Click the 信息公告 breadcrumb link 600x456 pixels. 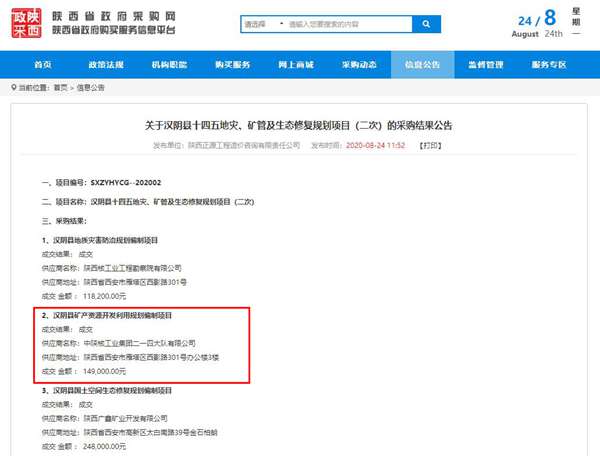pyautogui.click(x=91, y=88)
